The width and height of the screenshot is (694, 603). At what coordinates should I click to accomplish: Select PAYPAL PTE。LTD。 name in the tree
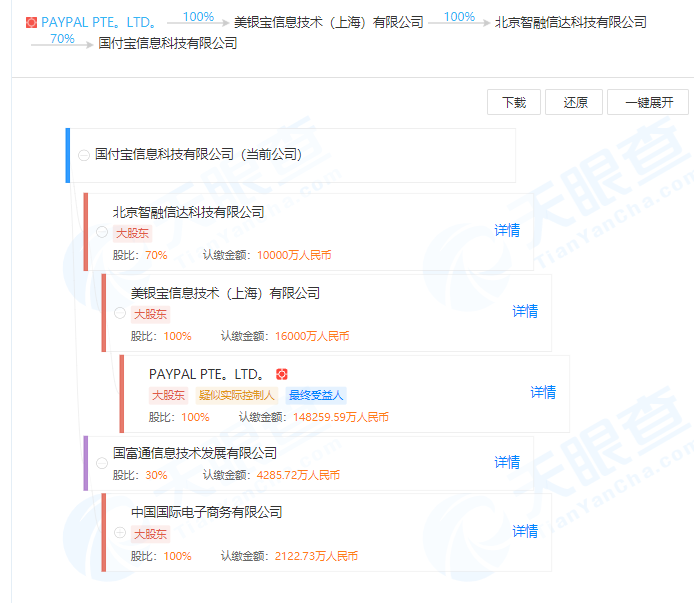[x=207, y=375]
